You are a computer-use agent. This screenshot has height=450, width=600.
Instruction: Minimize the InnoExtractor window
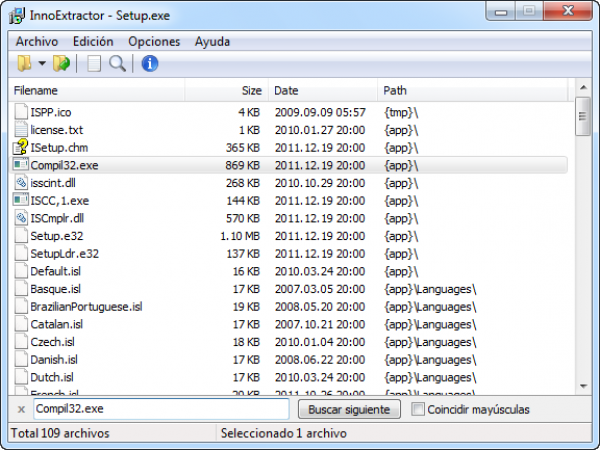(x=501, y=12)
